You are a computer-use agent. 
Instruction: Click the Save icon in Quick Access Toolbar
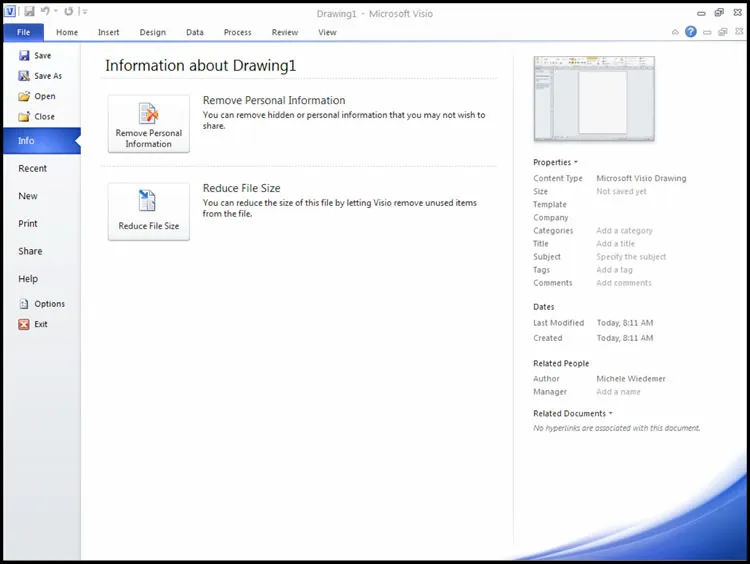29,11
